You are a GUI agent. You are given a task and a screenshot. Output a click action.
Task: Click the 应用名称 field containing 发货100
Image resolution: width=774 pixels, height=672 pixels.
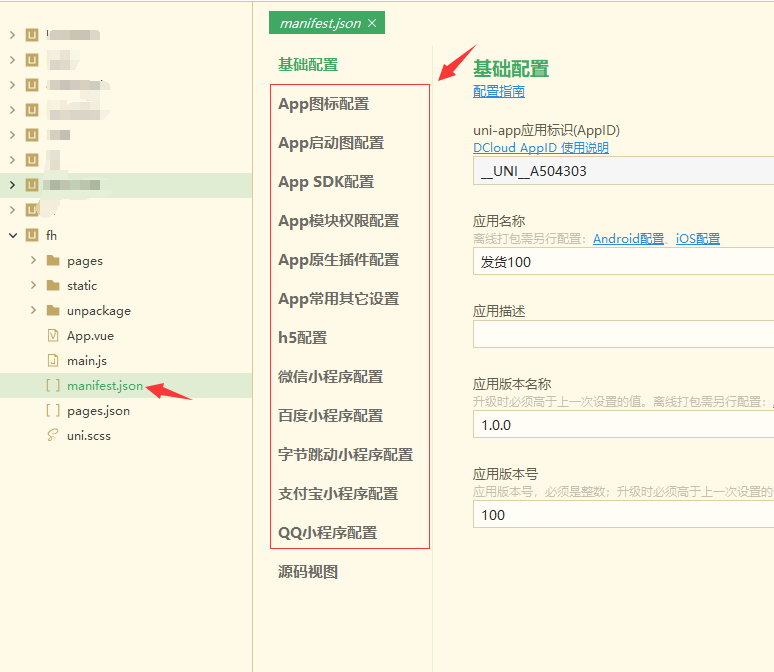click(x=620, y=262)
